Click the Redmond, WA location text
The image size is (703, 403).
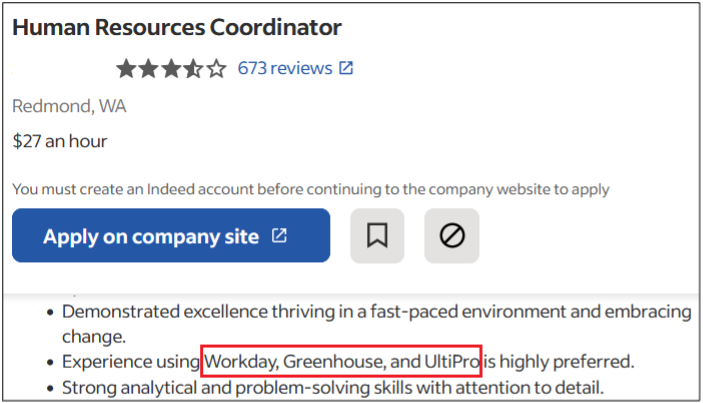(x=69, y=106)
